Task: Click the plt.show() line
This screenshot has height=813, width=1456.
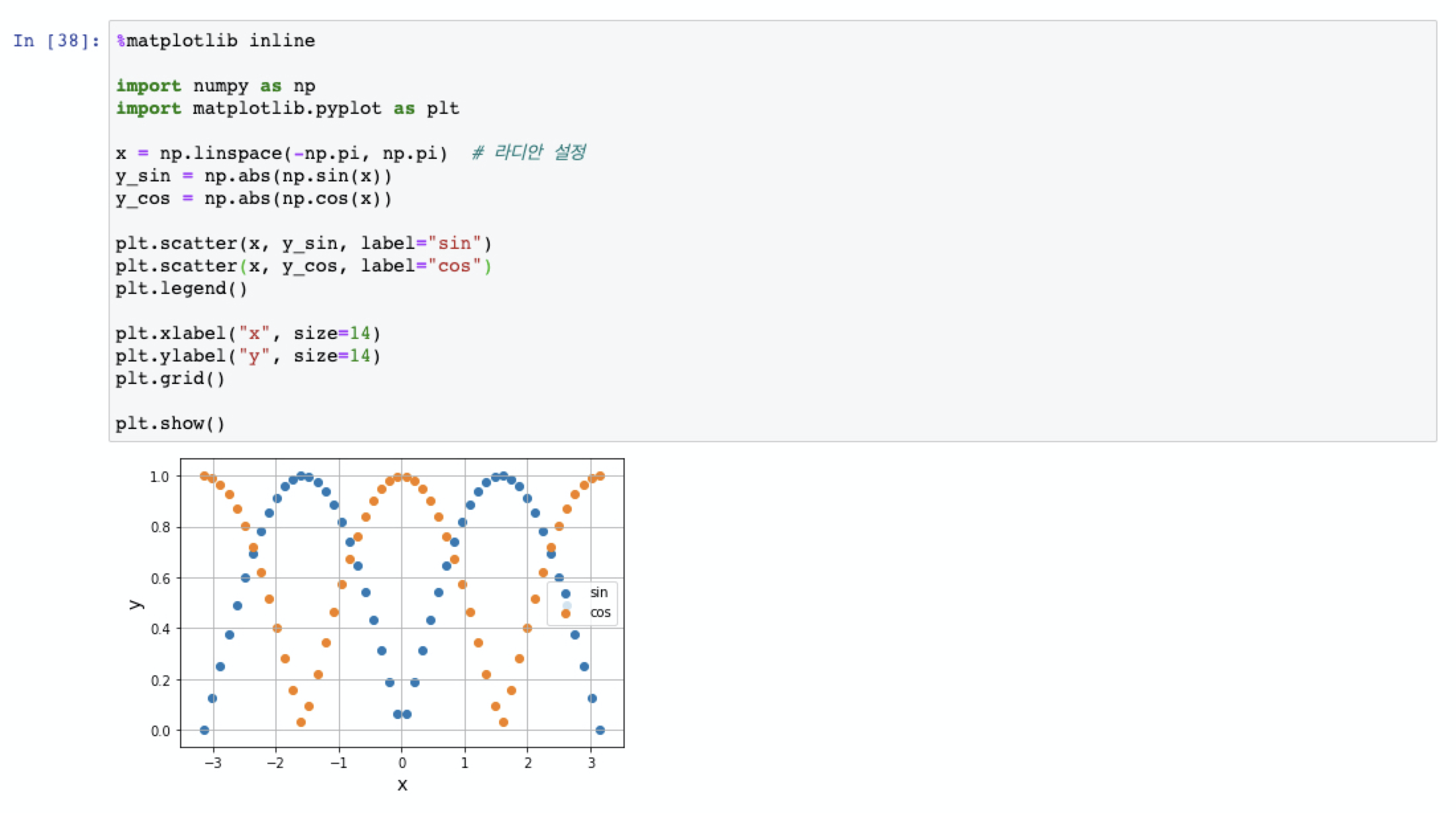Action: coord(170,424)
